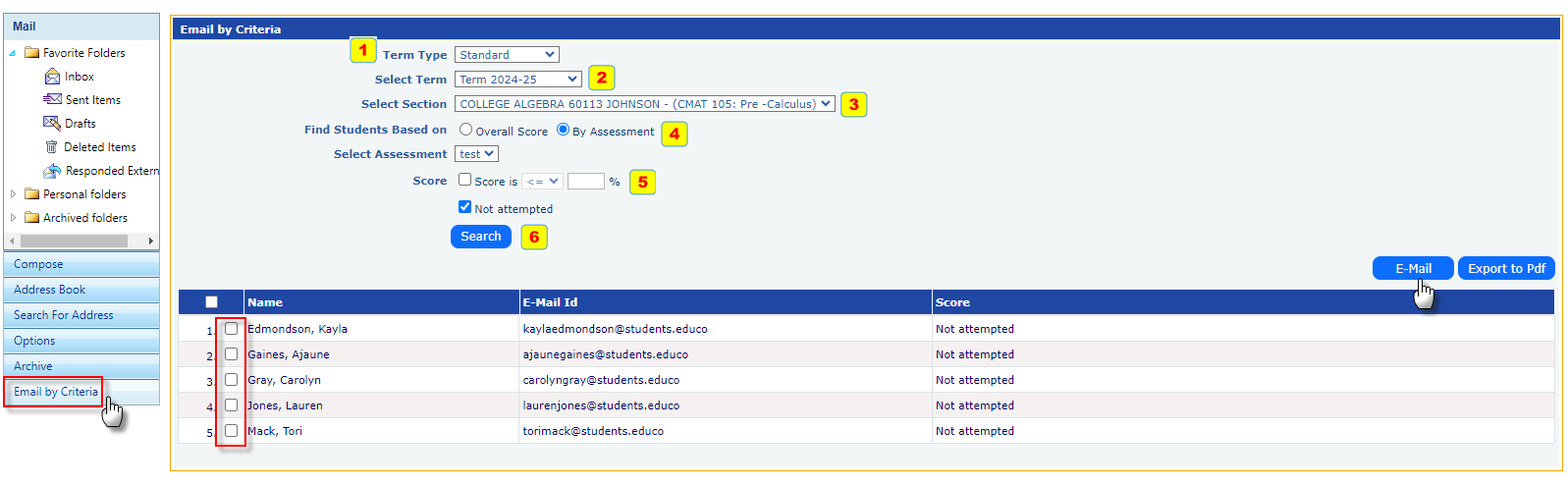Open Email by Criteria menu item

click(x=56, y=392)
